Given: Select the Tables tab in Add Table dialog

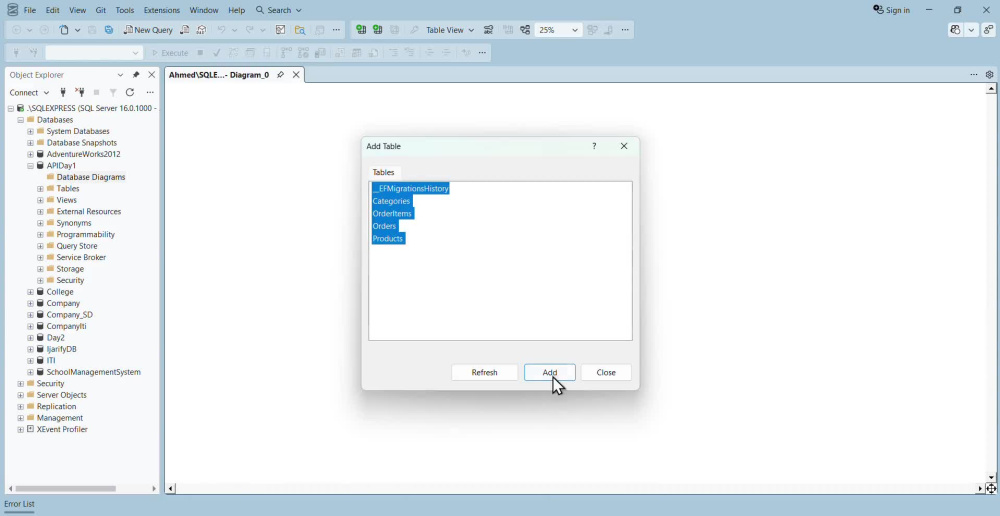Looking at the screenshot, I should click(x=384, y=172).
